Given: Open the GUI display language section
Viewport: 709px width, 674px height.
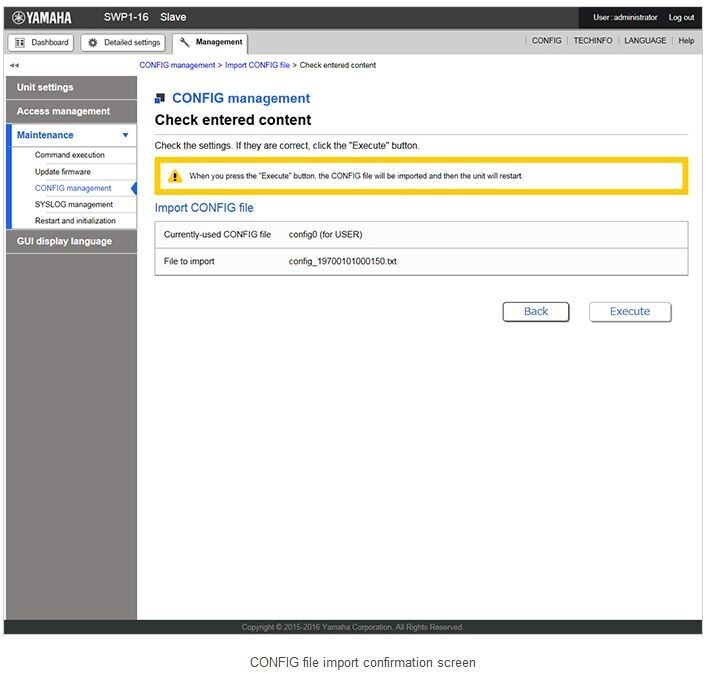Looking at the screenshot, I should (x=71, y=242).
